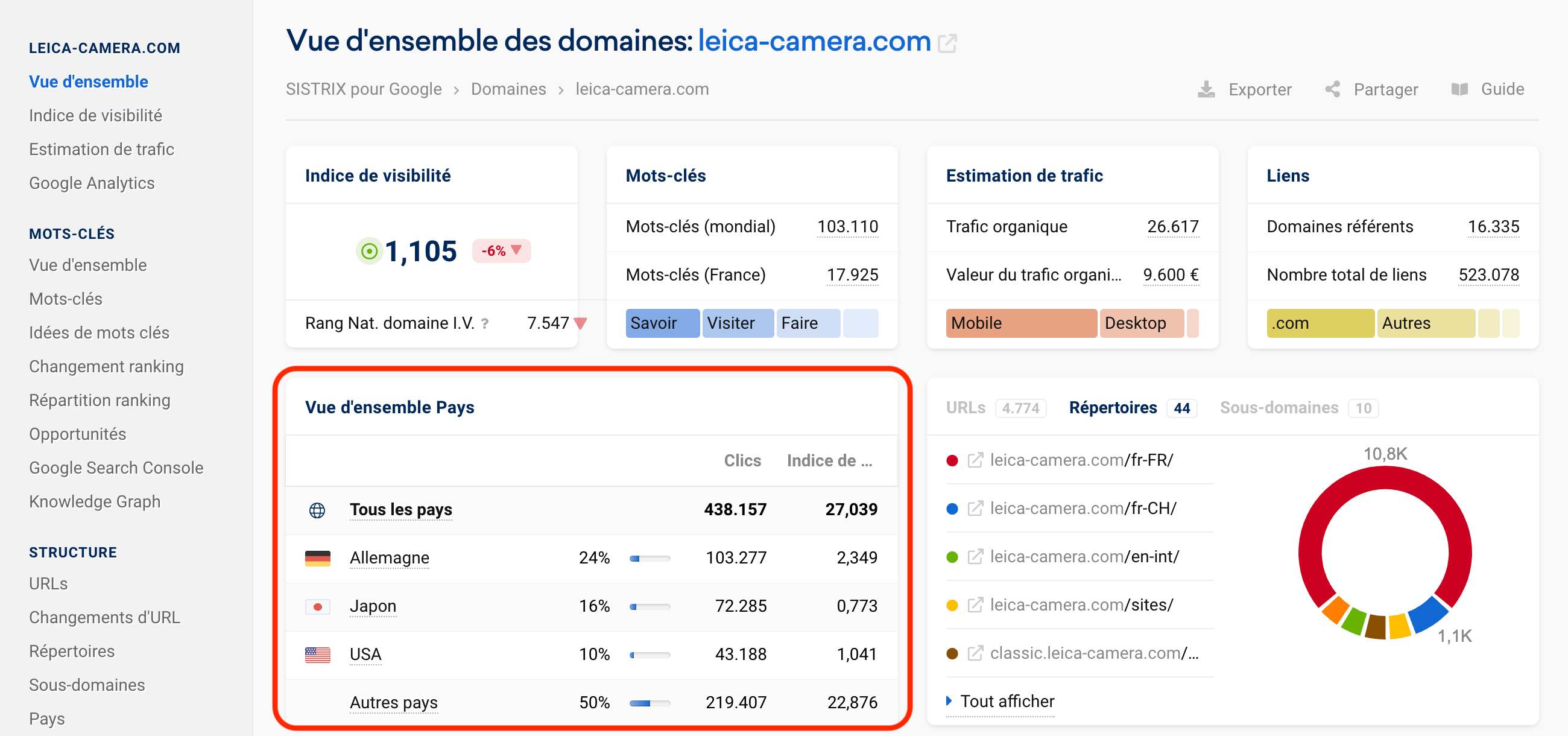1568x736 pixels.
Task: Click the German flag icon
Action: tap(317, 557)
